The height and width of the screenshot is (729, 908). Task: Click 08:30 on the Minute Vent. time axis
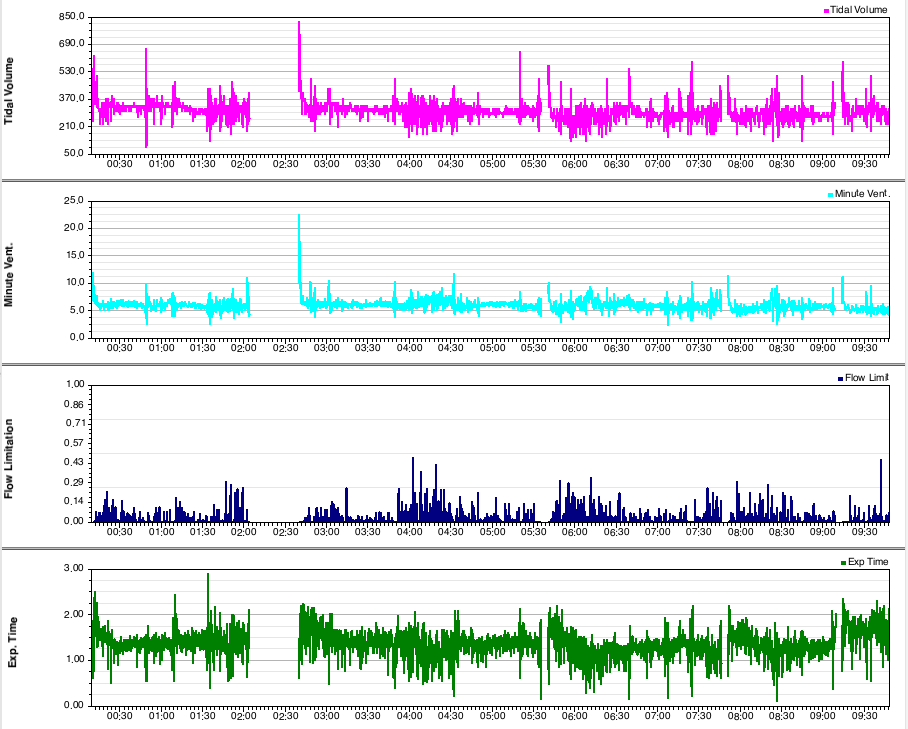coord(781,348)
